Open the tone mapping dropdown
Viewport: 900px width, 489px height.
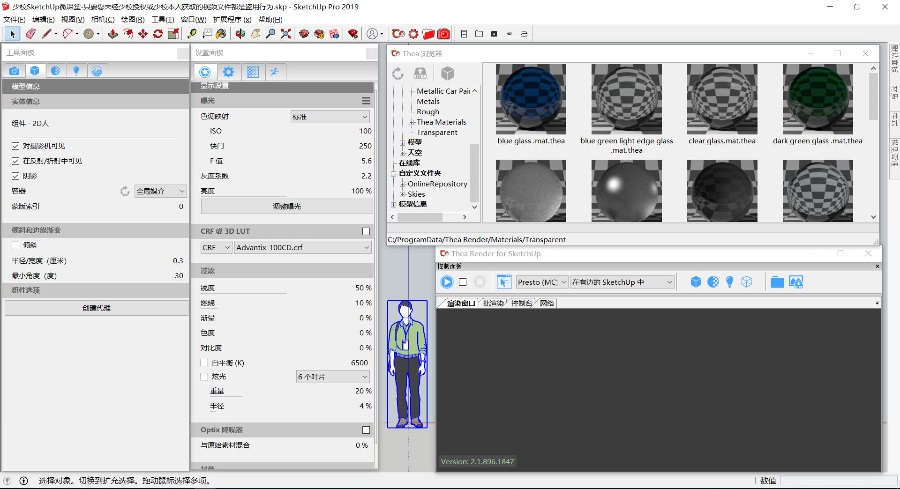click(x=329, y=117)
